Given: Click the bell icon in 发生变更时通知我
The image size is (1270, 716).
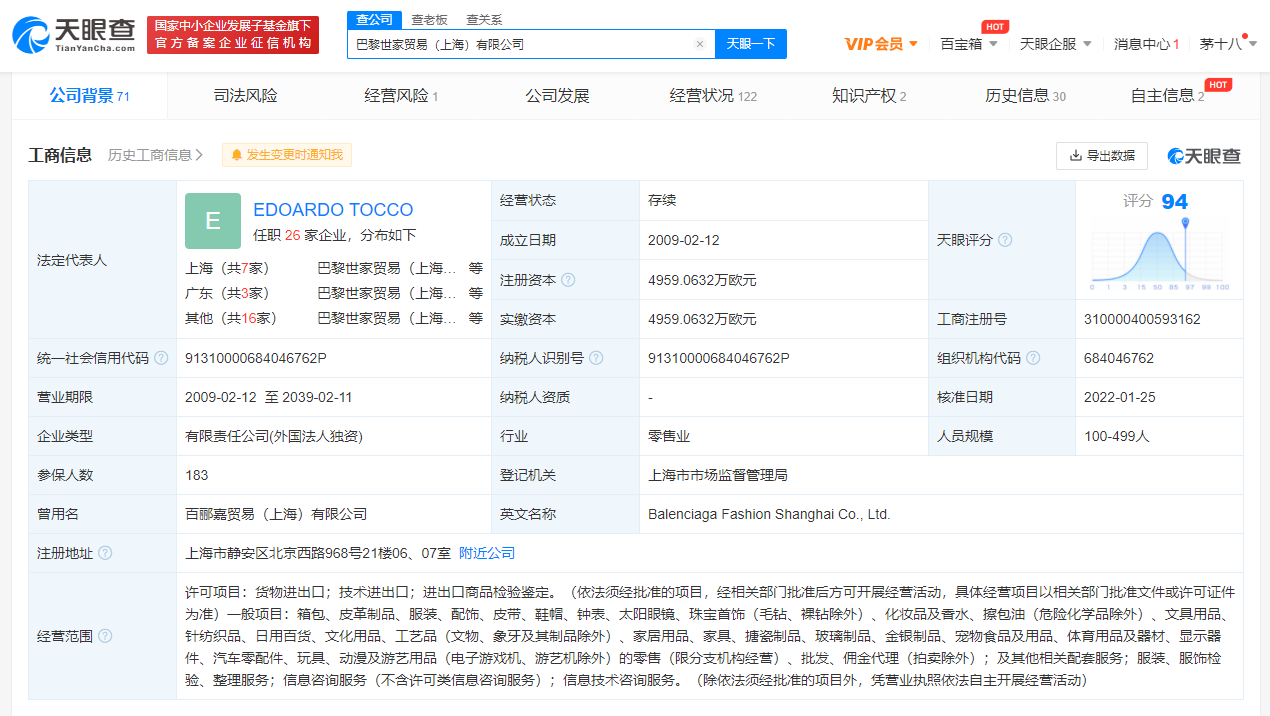Looking at the screenshot, I should tap(237, 155).
